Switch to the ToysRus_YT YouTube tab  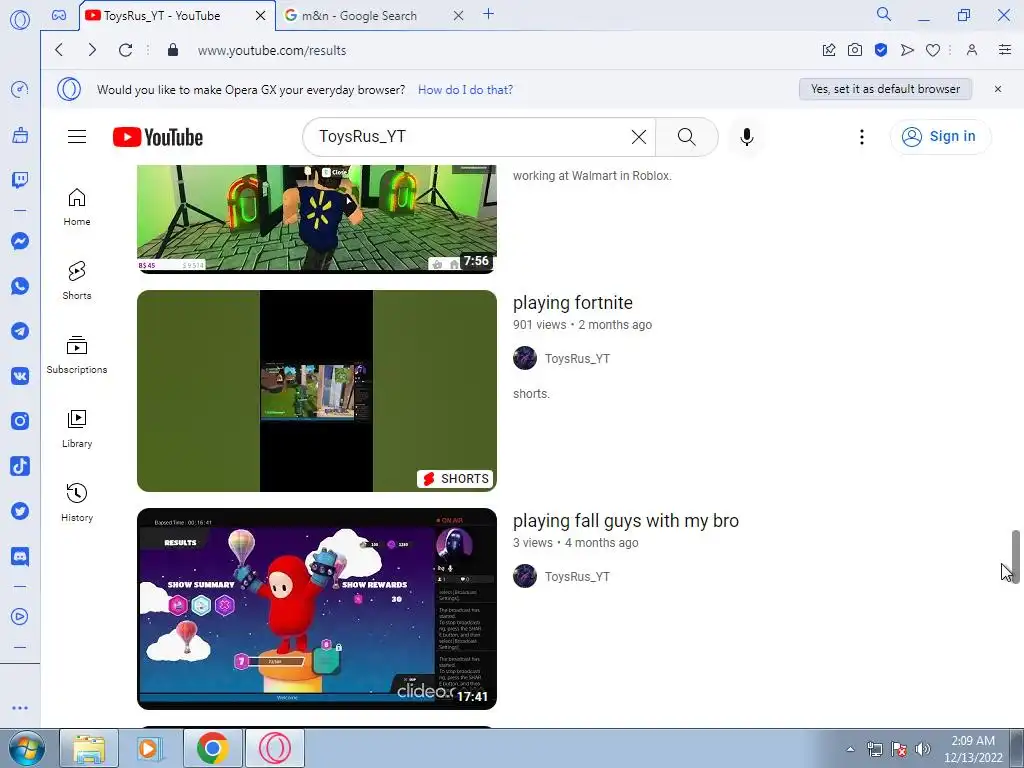[162, 16]
